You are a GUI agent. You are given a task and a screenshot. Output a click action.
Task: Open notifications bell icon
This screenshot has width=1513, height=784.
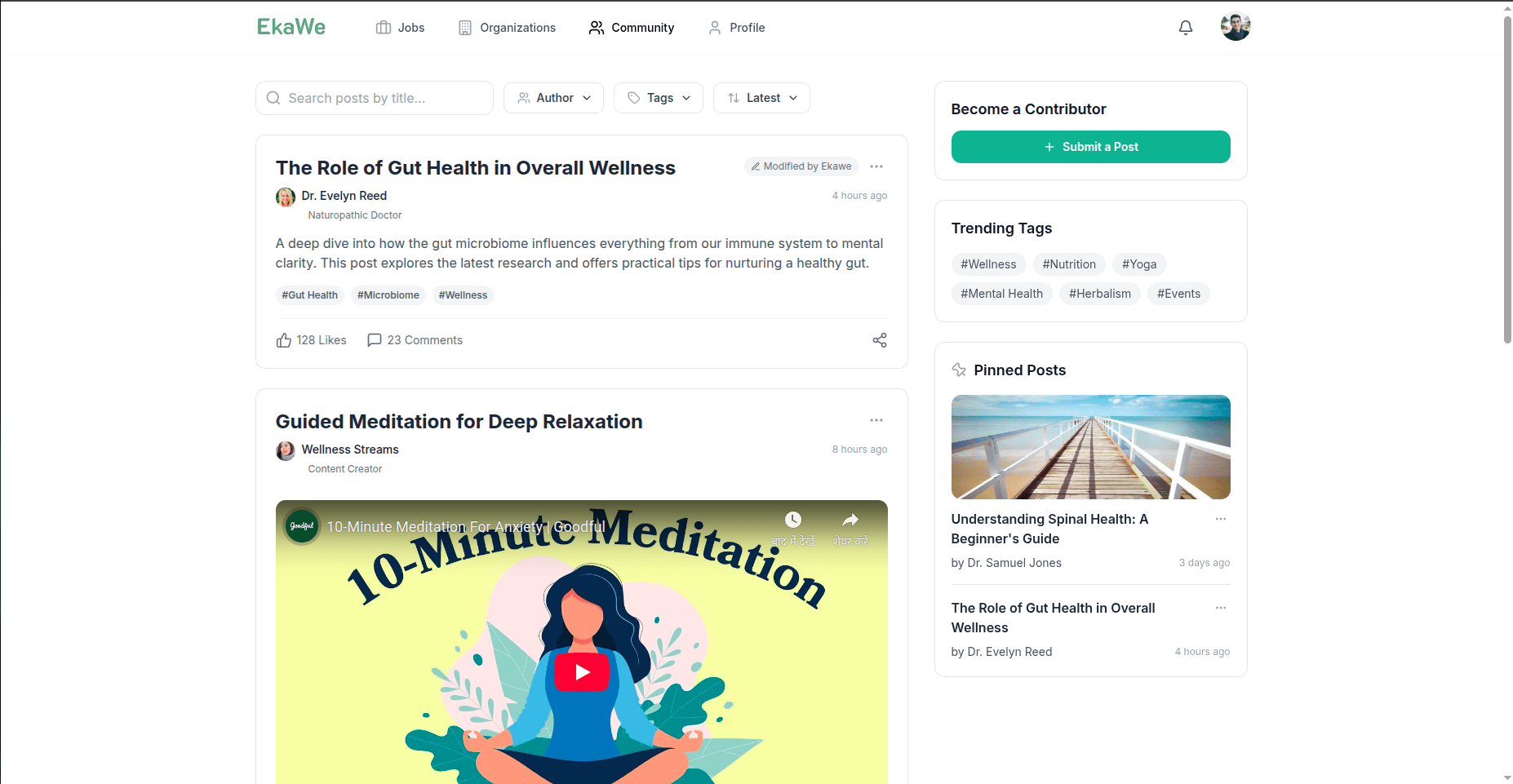[x=1186, y=28]
